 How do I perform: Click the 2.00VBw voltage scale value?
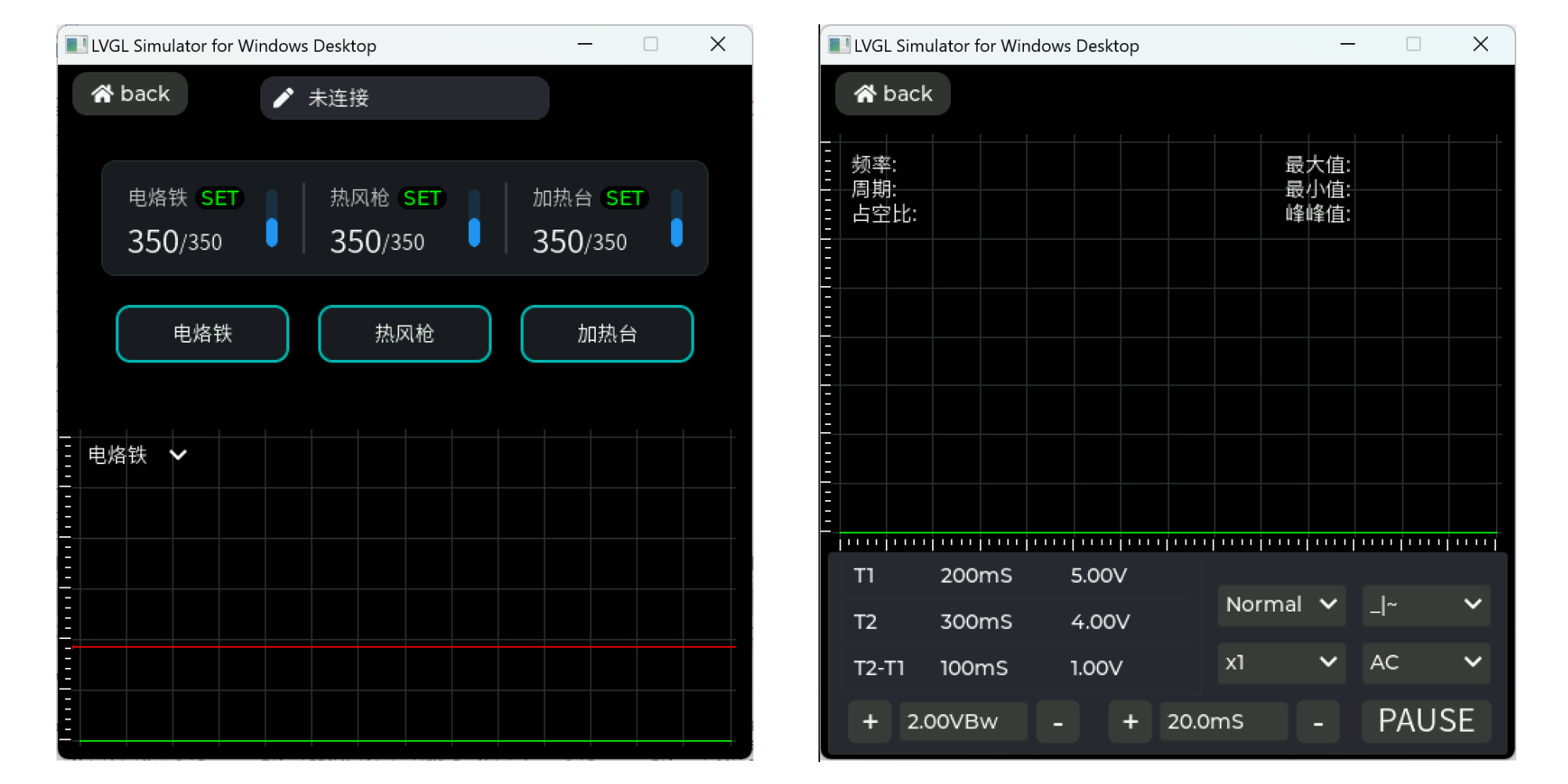964,721
